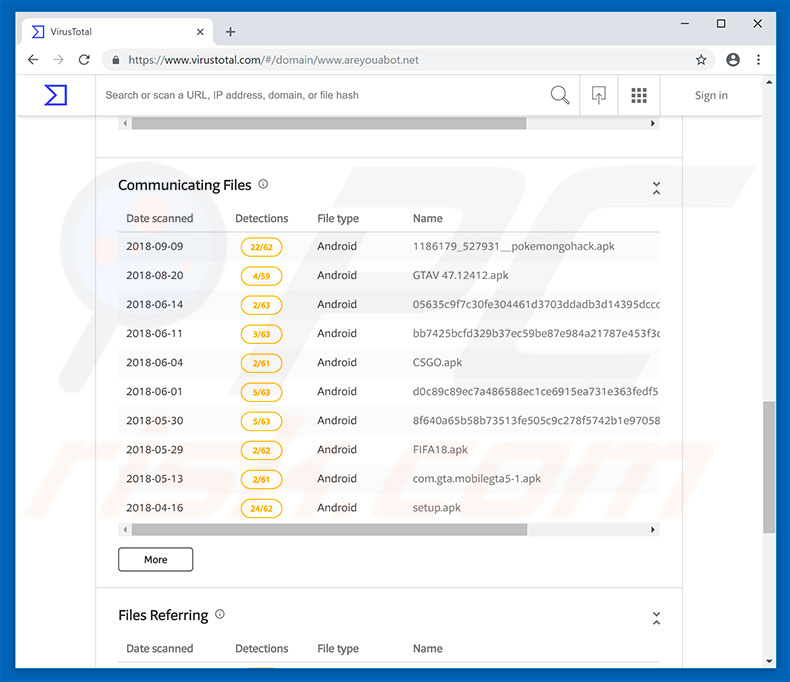Click the 3/63 detection badge
Screen dimensions: 790x682
[x=261, y=334]
